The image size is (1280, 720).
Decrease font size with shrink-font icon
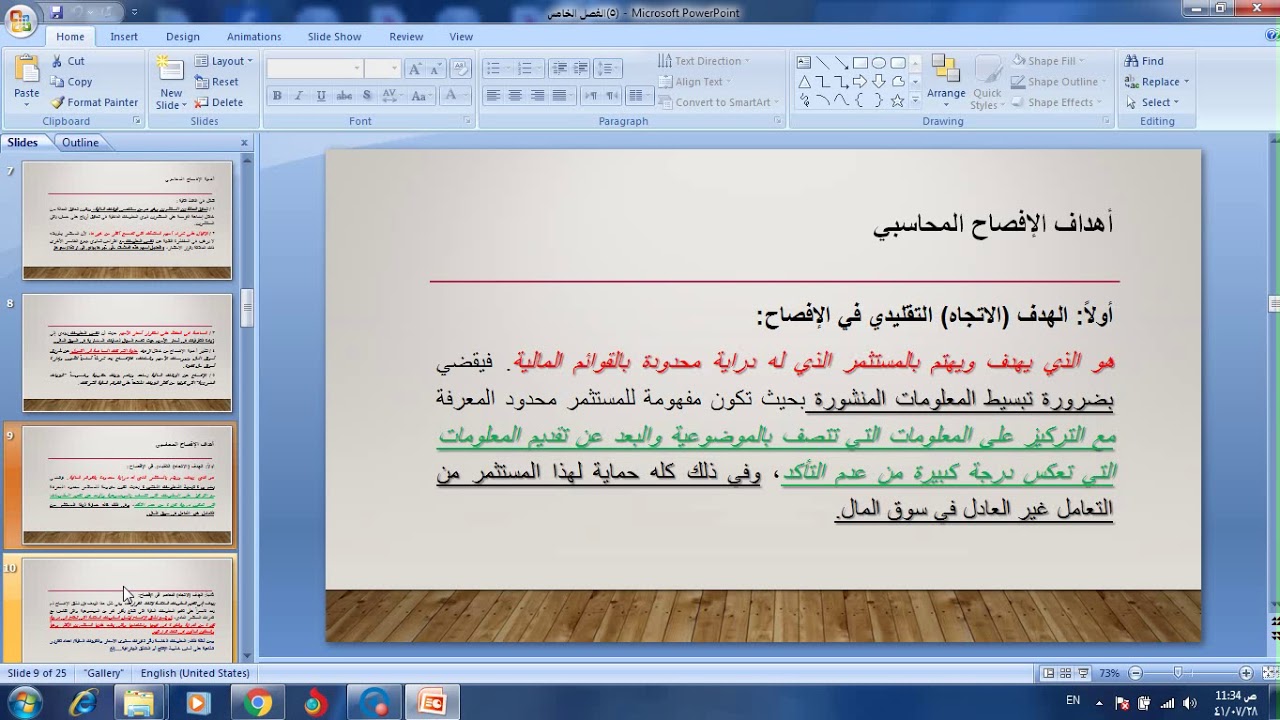point(436,69)
